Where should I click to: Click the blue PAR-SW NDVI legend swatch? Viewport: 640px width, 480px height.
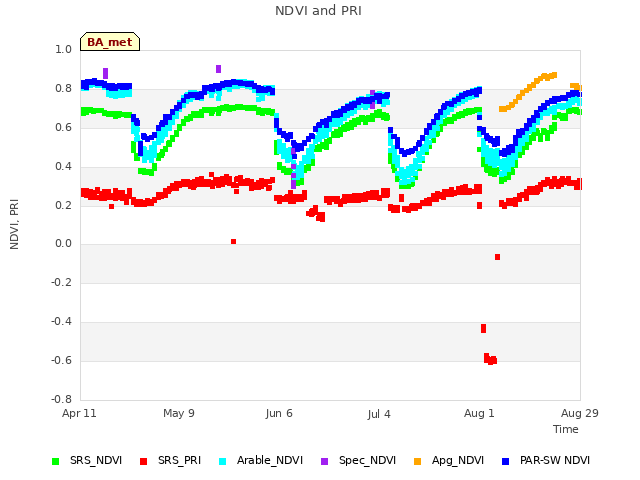tap(505, 462)
